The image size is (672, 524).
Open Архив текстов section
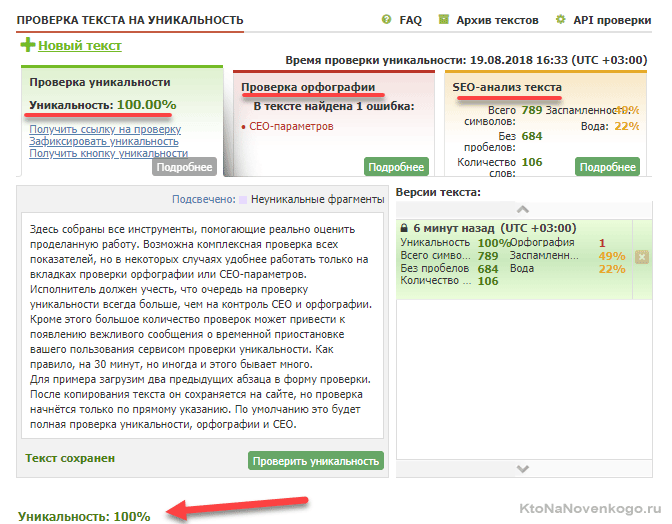click(497, 20)
